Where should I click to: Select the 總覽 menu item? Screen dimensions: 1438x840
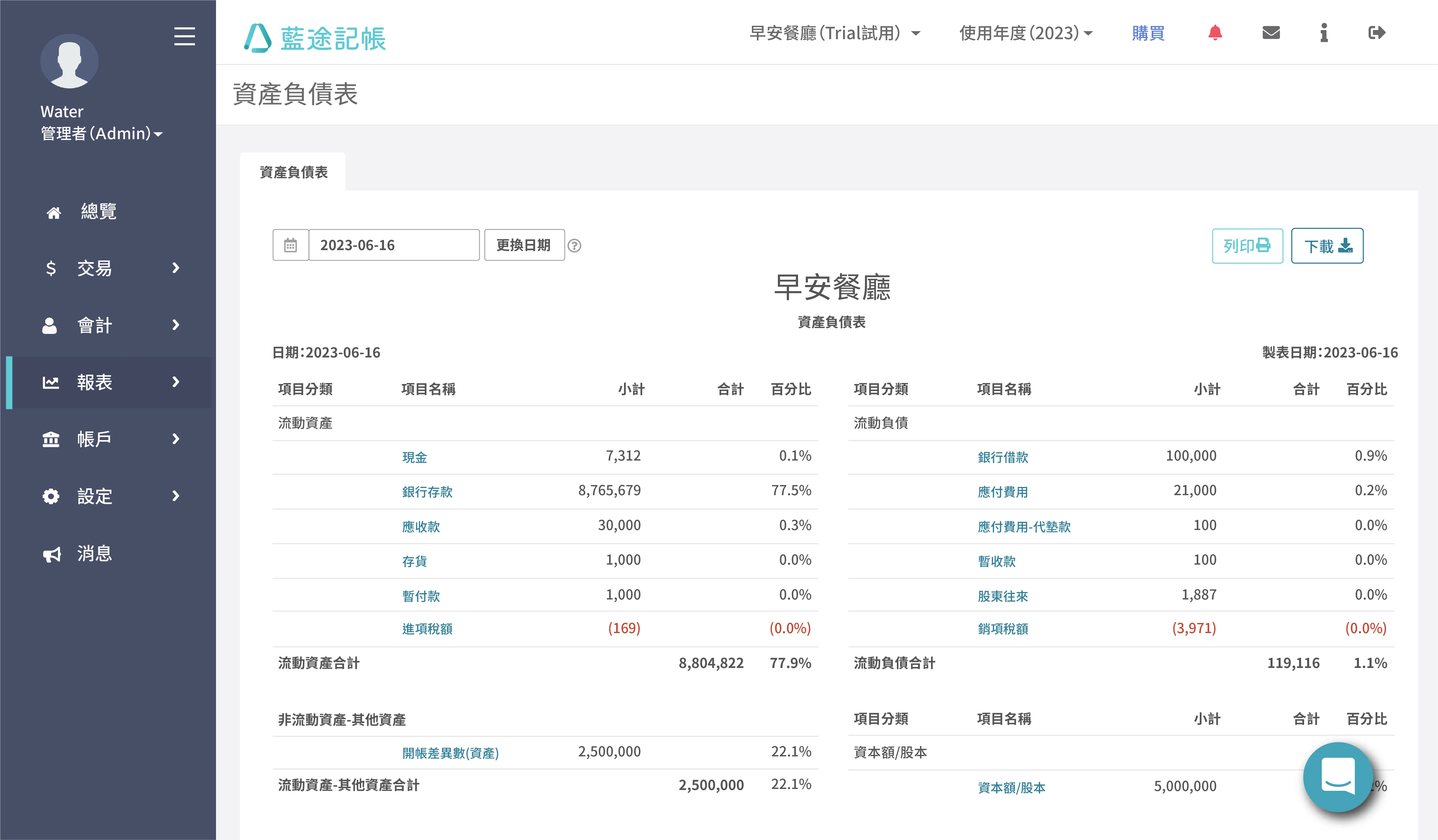[99, 212]
